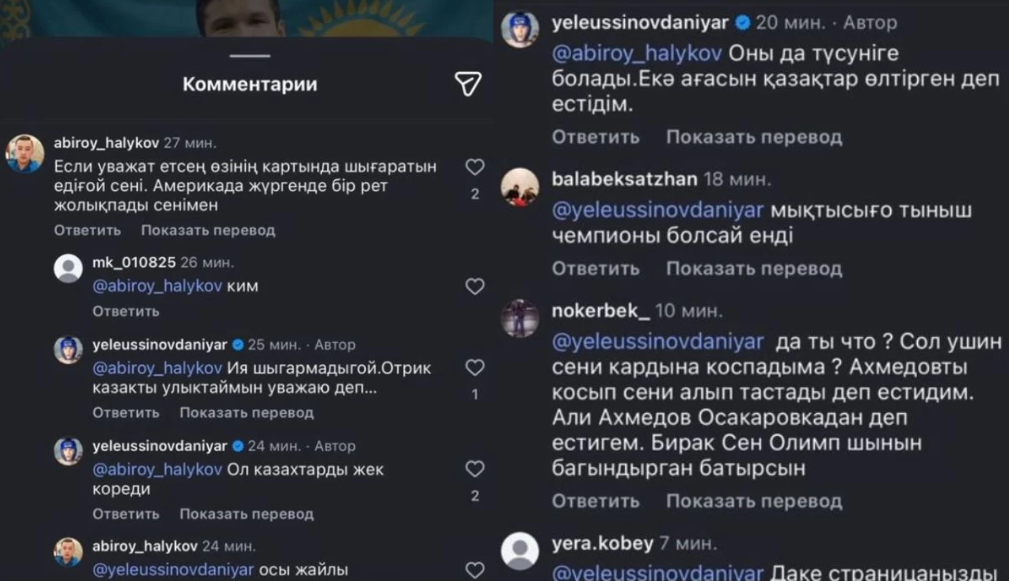Viewport: 1009px width, 581px height.
Task: Like abiroy_halykov's 24 мин. reply
Action: (x=475, y=569)
